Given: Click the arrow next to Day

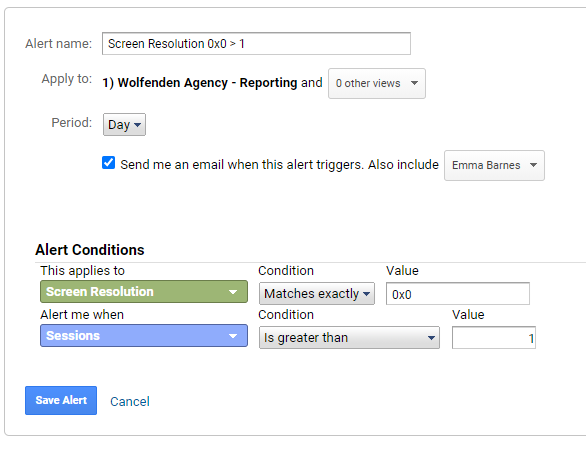Looking at the screenshot, I should coord(138,125).
